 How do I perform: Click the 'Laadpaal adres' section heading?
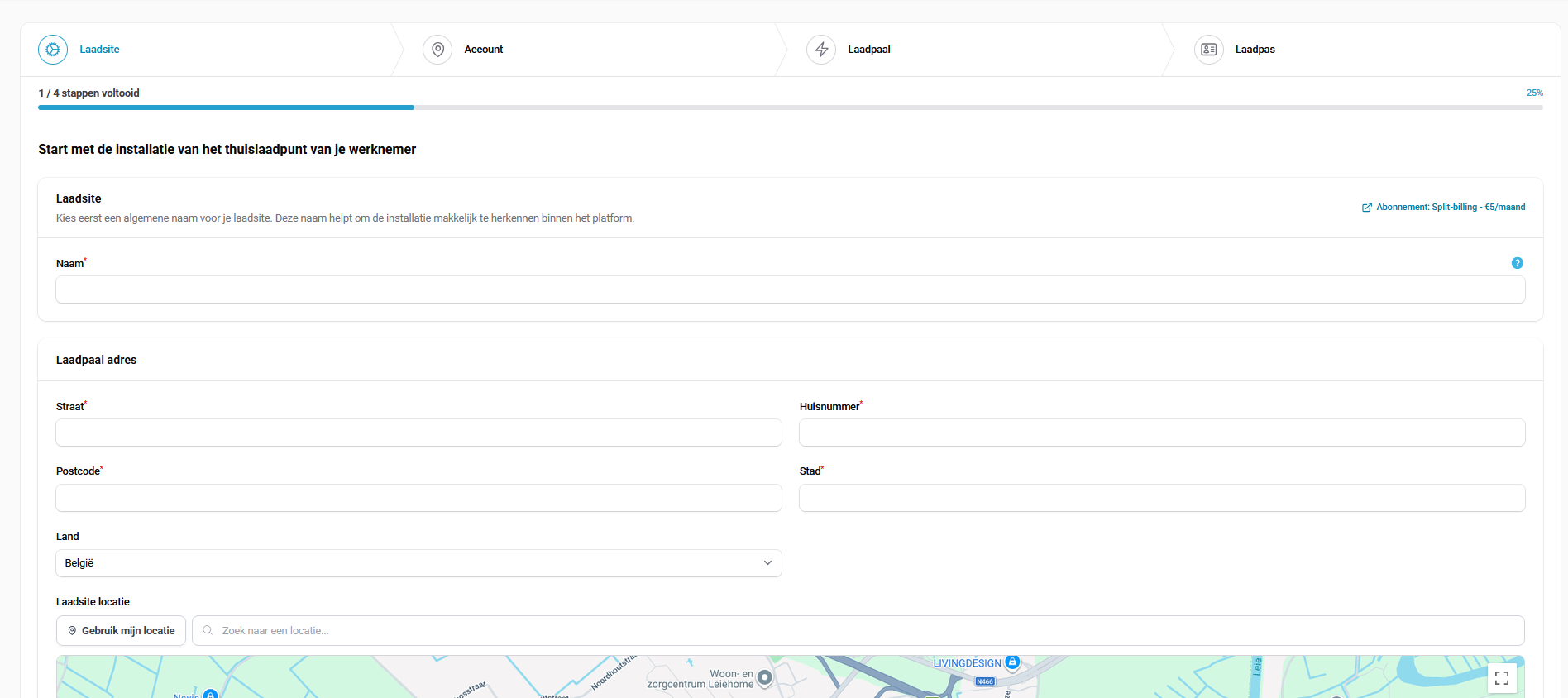click(x=97, y=360)
